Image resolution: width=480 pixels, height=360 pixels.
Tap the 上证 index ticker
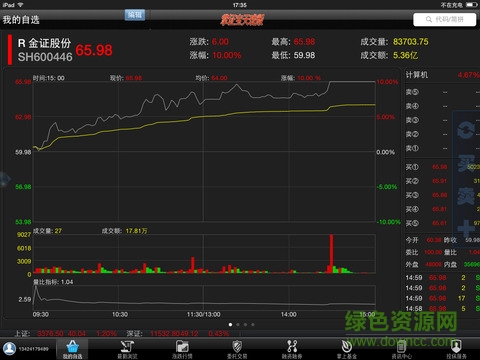point(66,333)
